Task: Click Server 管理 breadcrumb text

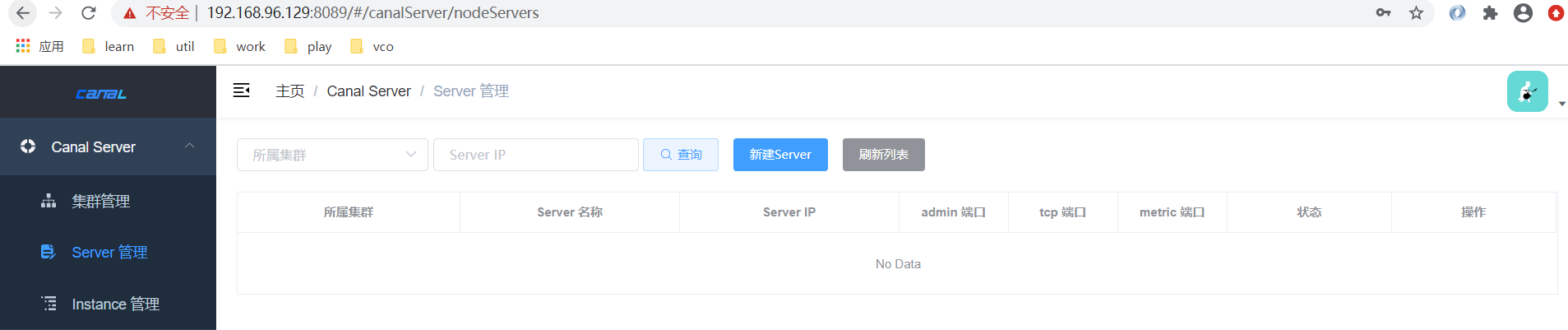Action: (471, 91)
